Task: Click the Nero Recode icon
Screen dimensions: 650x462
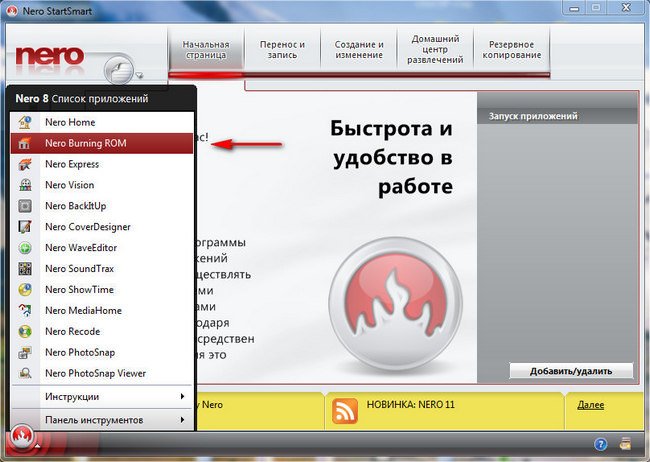Action: [x=25, y=331]
